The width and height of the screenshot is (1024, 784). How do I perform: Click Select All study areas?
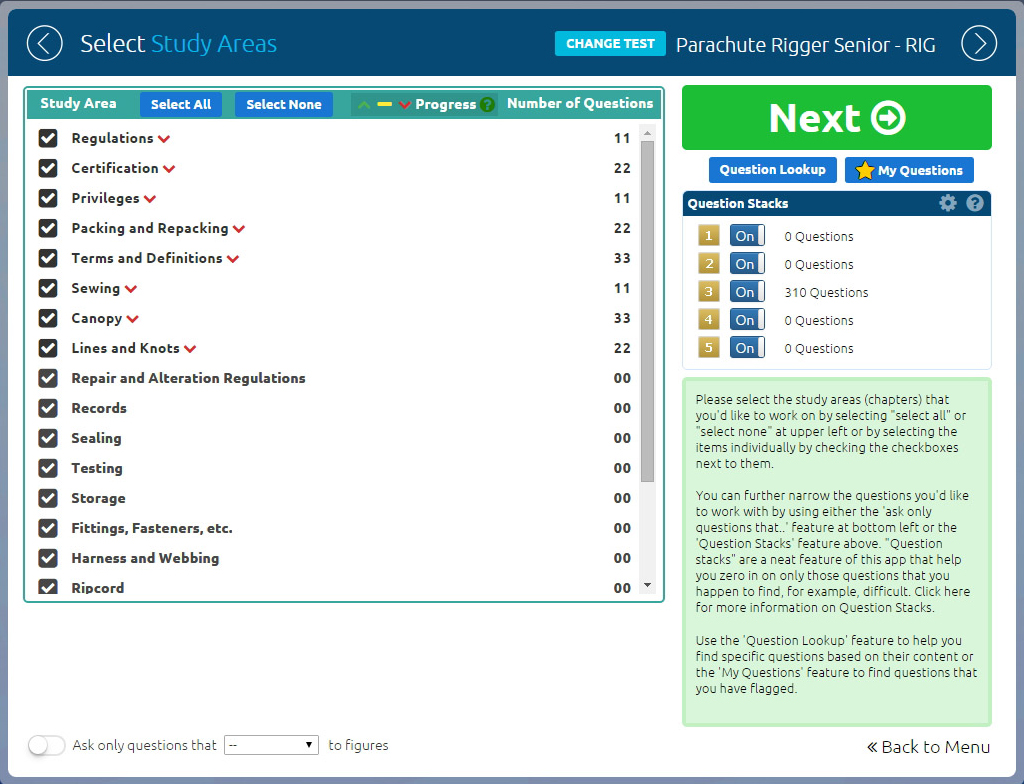(x=181, y=105)
